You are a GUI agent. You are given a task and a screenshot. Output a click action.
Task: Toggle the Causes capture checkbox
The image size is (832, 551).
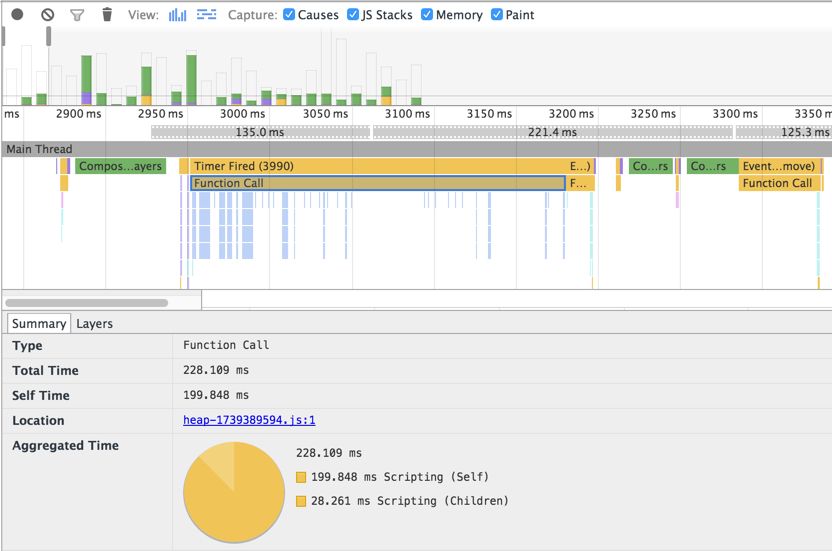289,14
